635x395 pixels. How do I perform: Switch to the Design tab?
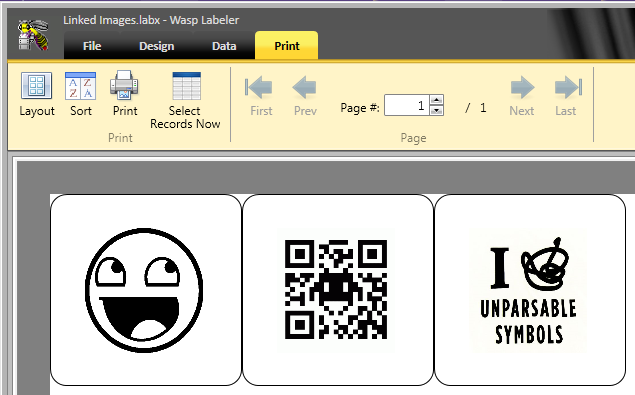coord(156,46)
